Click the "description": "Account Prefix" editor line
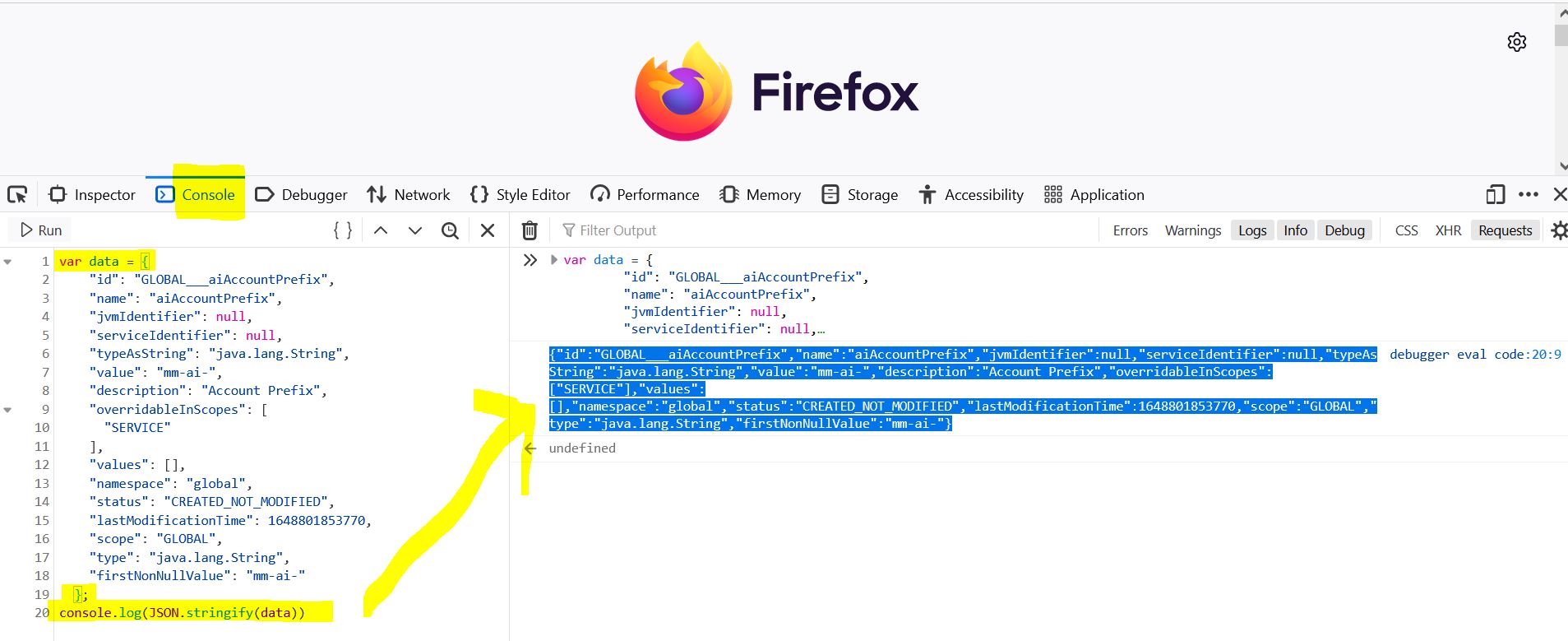Viewport: 1568px width, 641px height. (x=208, y=391)
